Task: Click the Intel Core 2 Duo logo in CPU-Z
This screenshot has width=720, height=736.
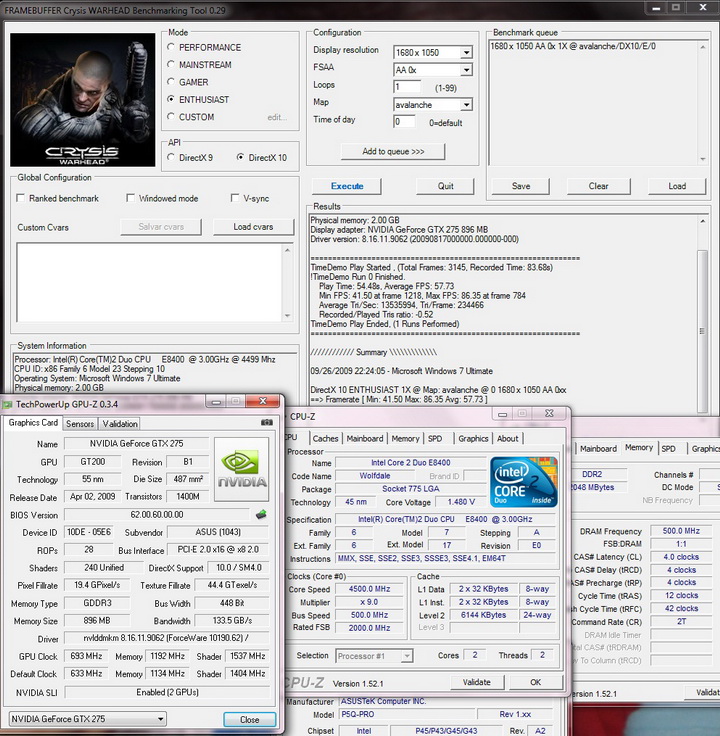Action: (524, 482)
